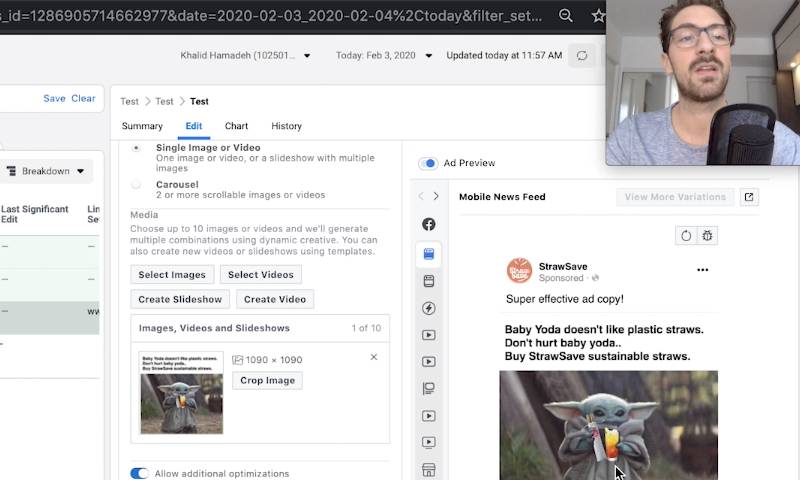Viewport: 800px width, 480px height.
Task: Open the History tab
Action: (x=286, y=126)
